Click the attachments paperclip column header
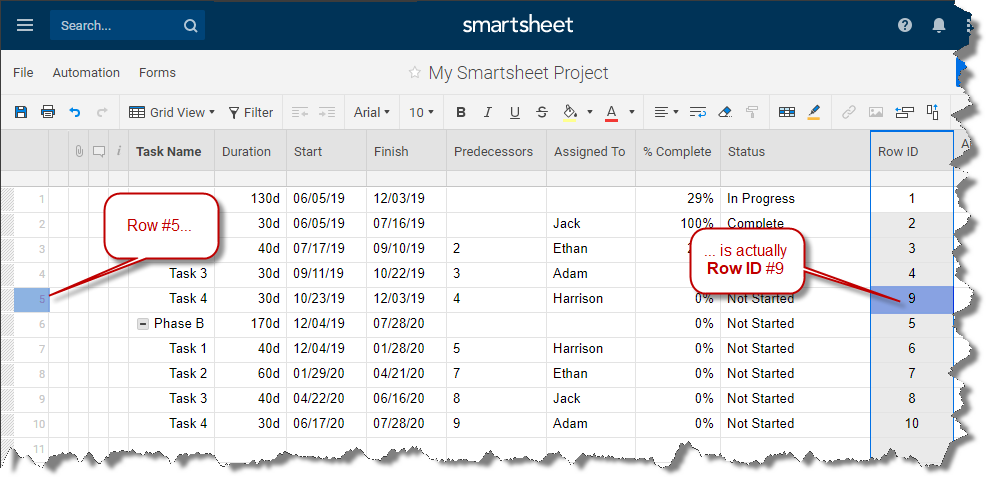 click(79, 151)
